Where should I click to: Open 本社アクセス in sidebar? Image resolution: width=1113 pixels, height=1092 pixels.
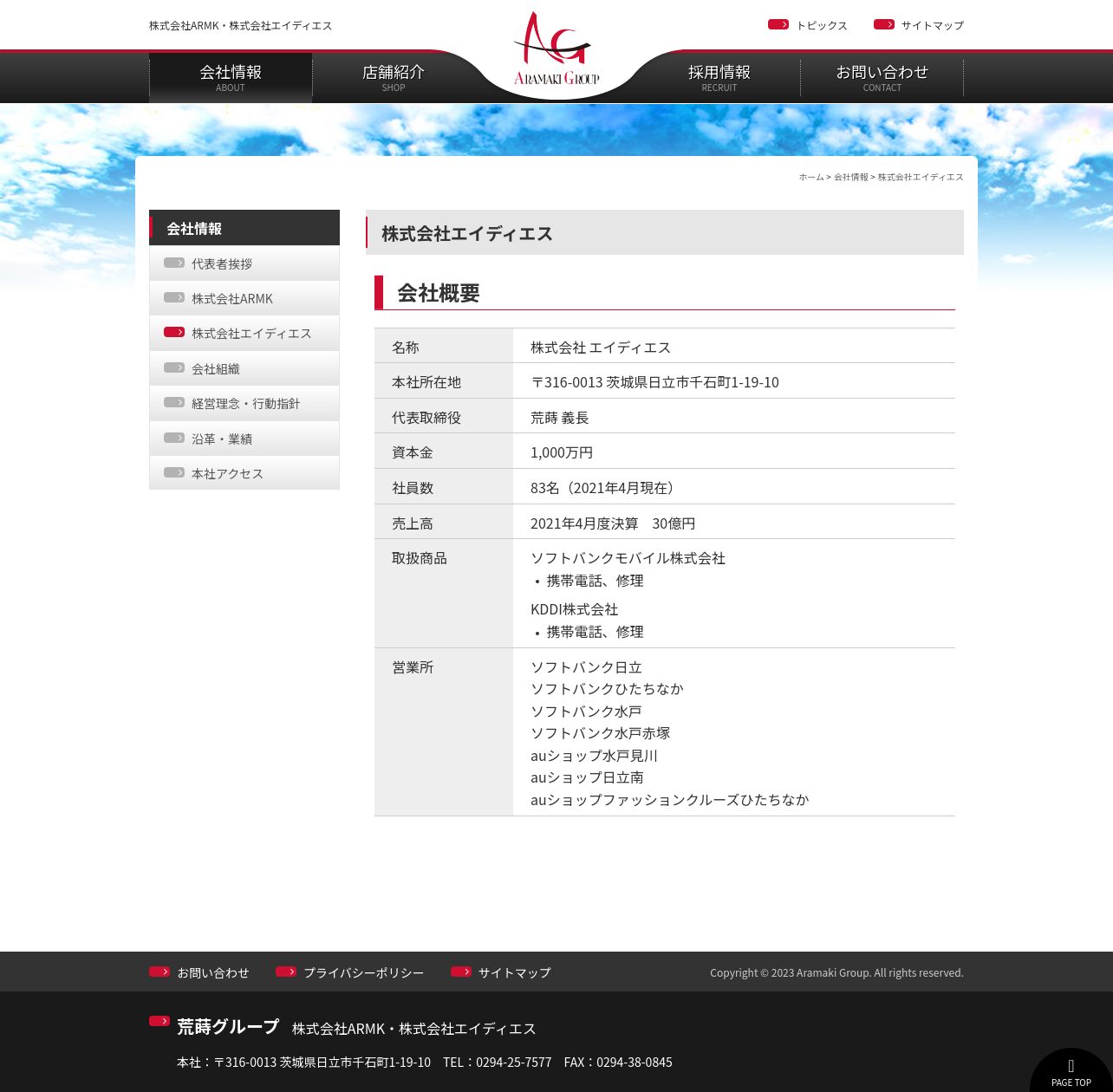coord(244,473)
